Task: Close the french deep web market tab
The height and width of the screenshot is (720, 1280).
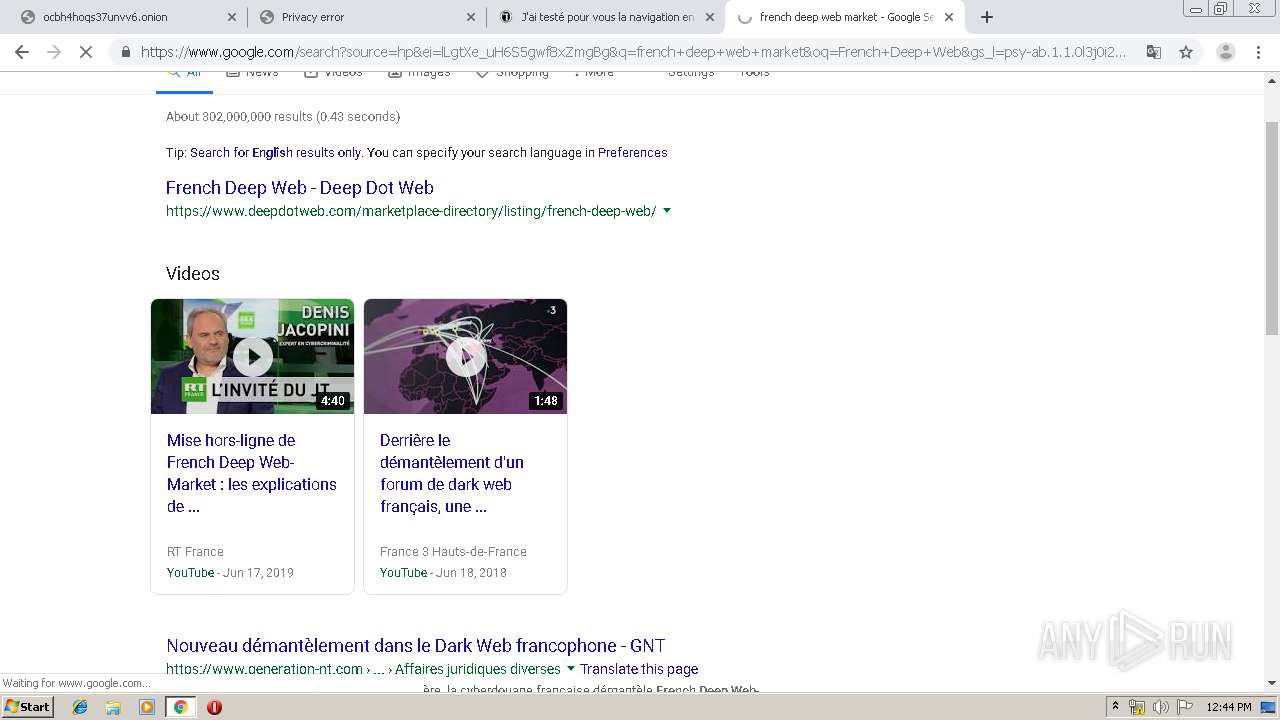Action: 949,17
